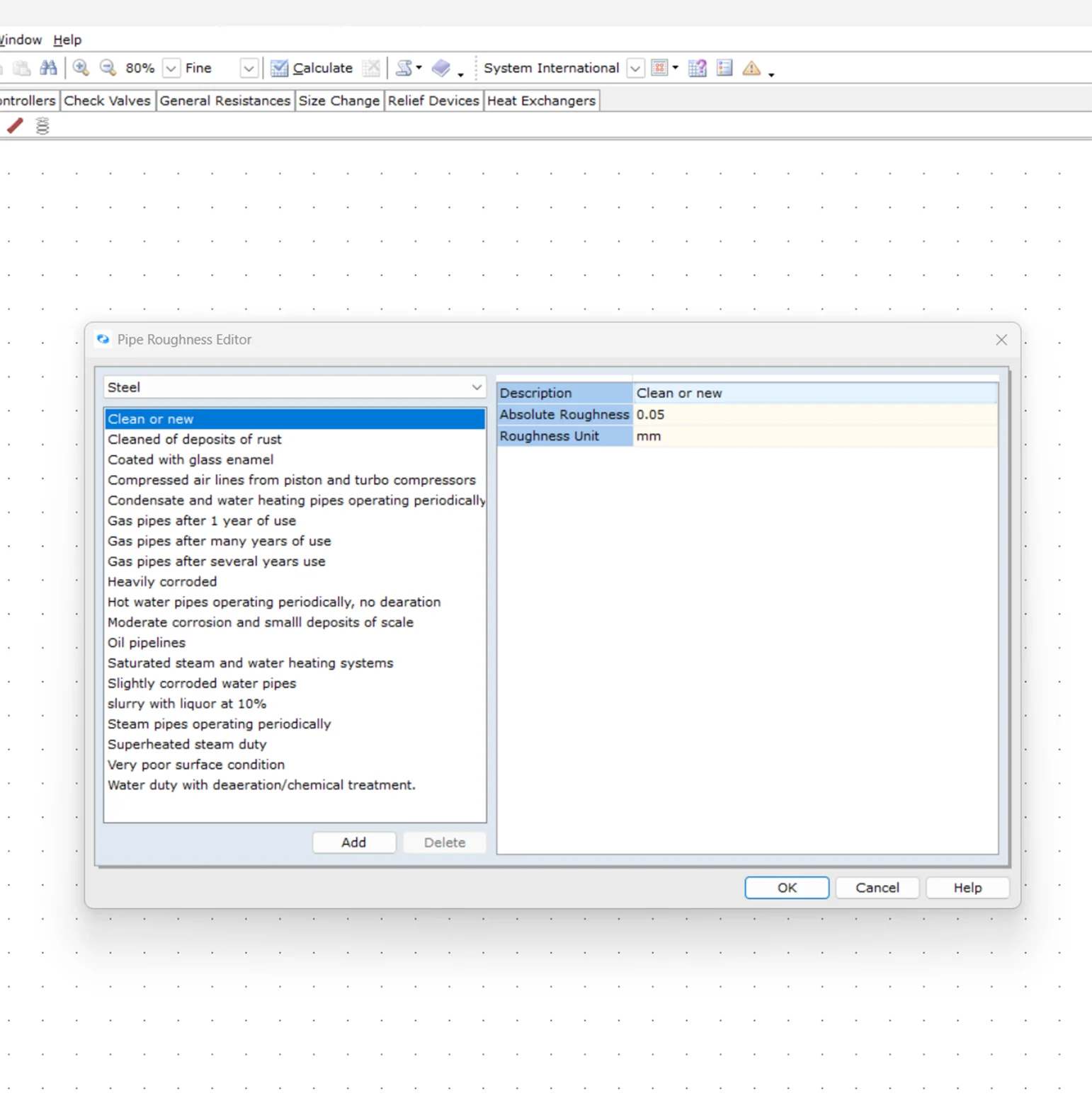Click the grid help question-mark icon
The width and height of the screenshot is (1092, 1115).
[697, 68]
